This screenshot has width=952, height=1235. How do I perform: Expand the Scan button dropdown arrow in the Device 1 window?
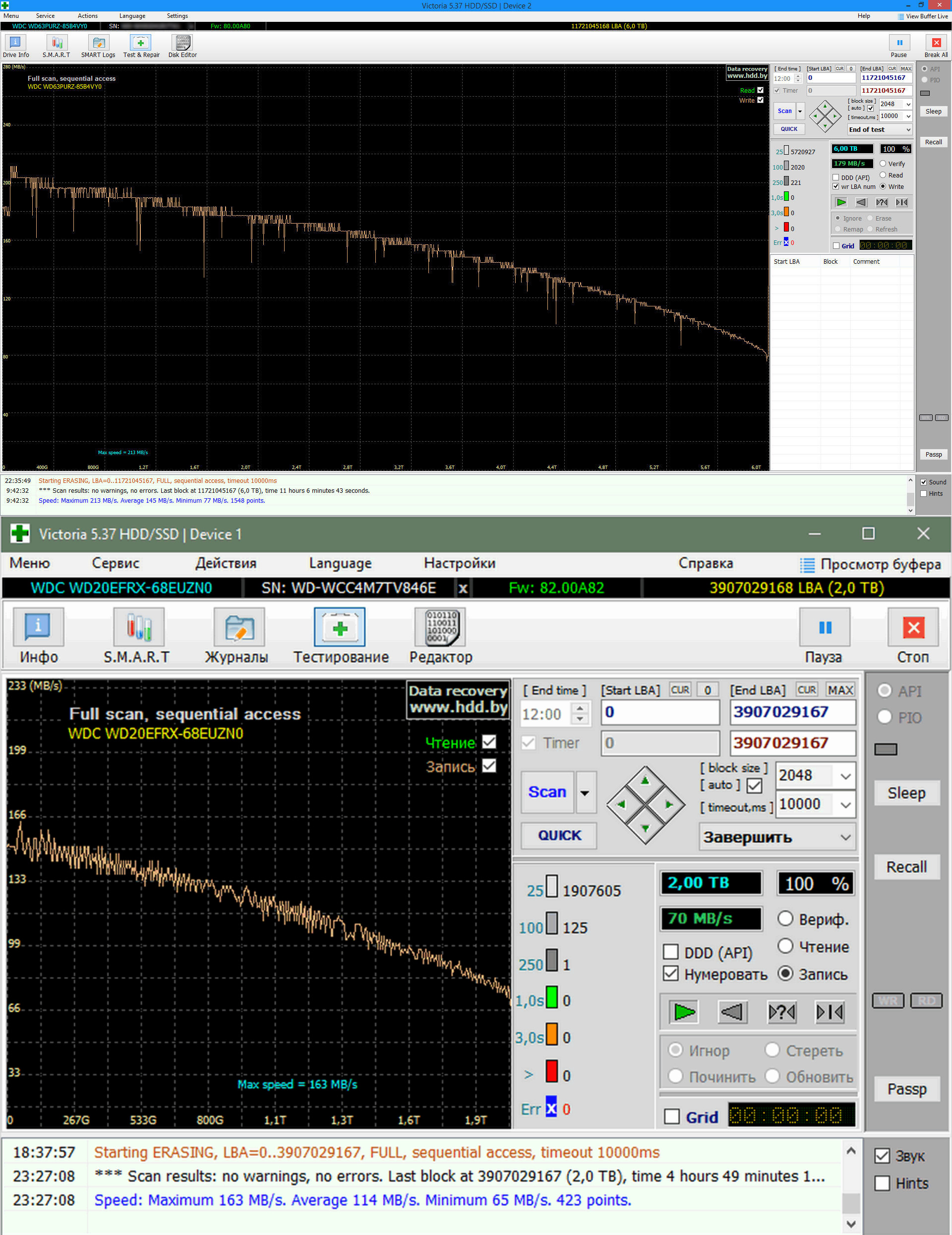coord(585,792)
